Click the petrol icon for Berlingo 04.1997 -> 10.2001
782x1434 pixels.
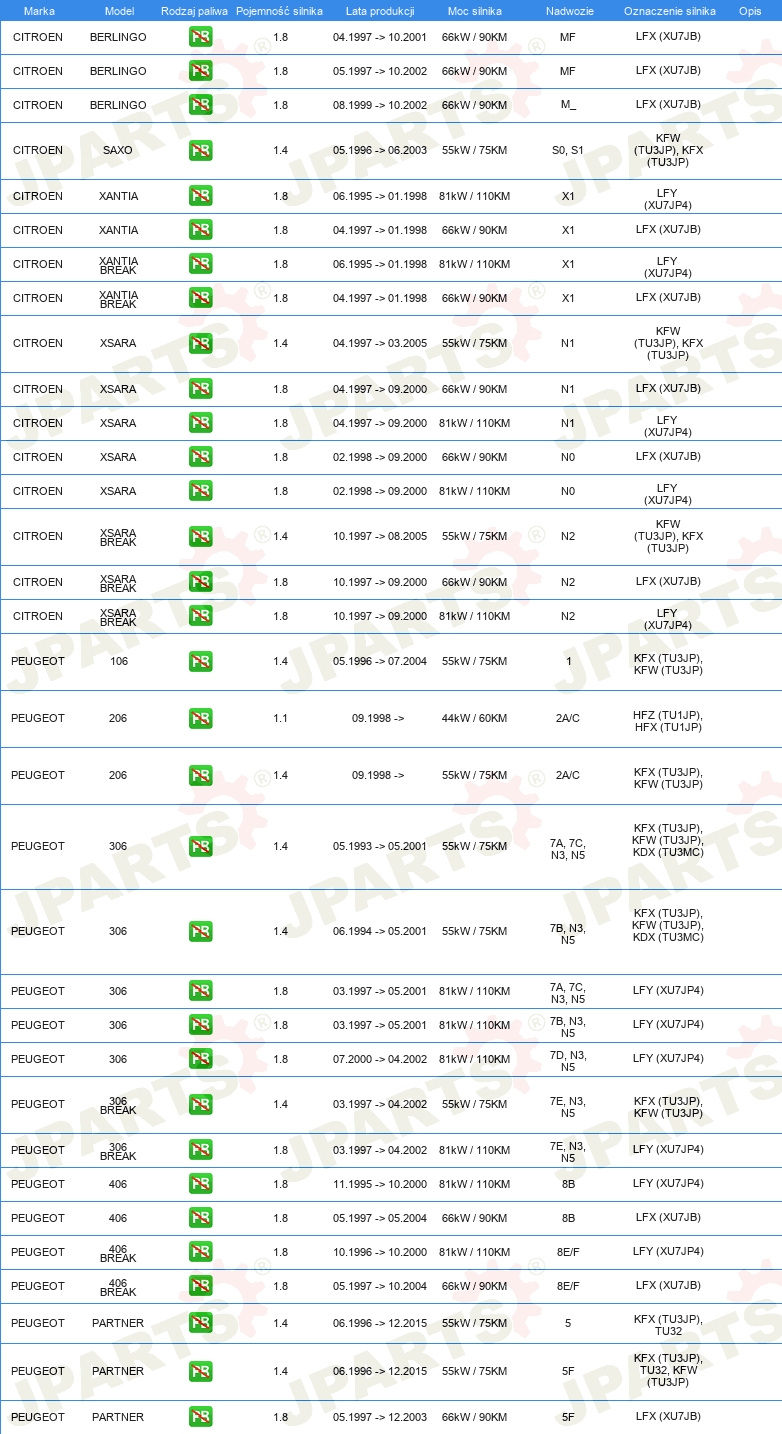(x=200, y=37)
